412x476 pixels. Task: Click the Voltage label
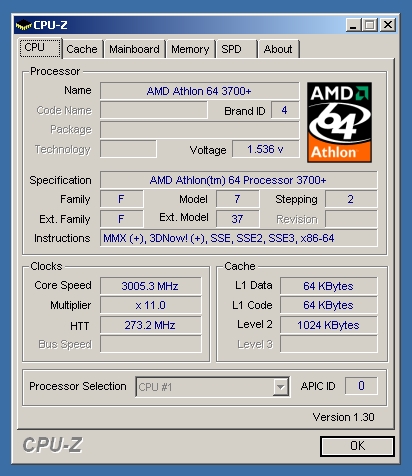click(208, 150)
